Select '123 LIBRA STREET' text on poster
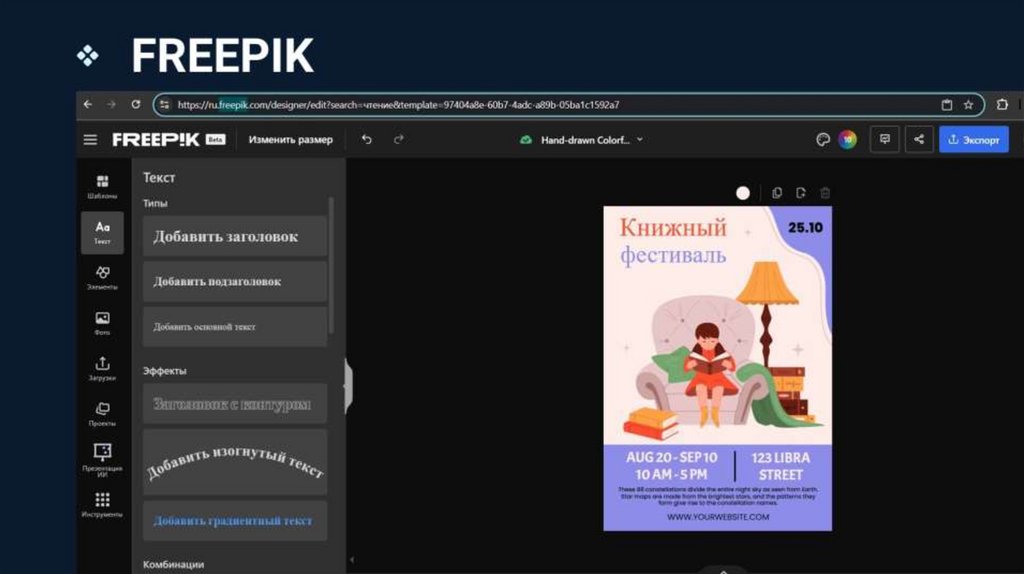 click(x=780, y=466)
